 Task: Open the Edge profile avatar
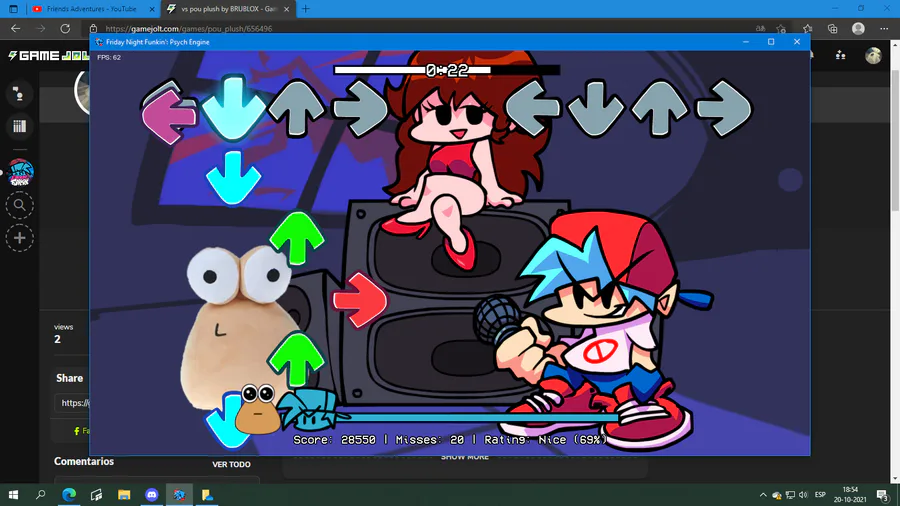(858, 28)
